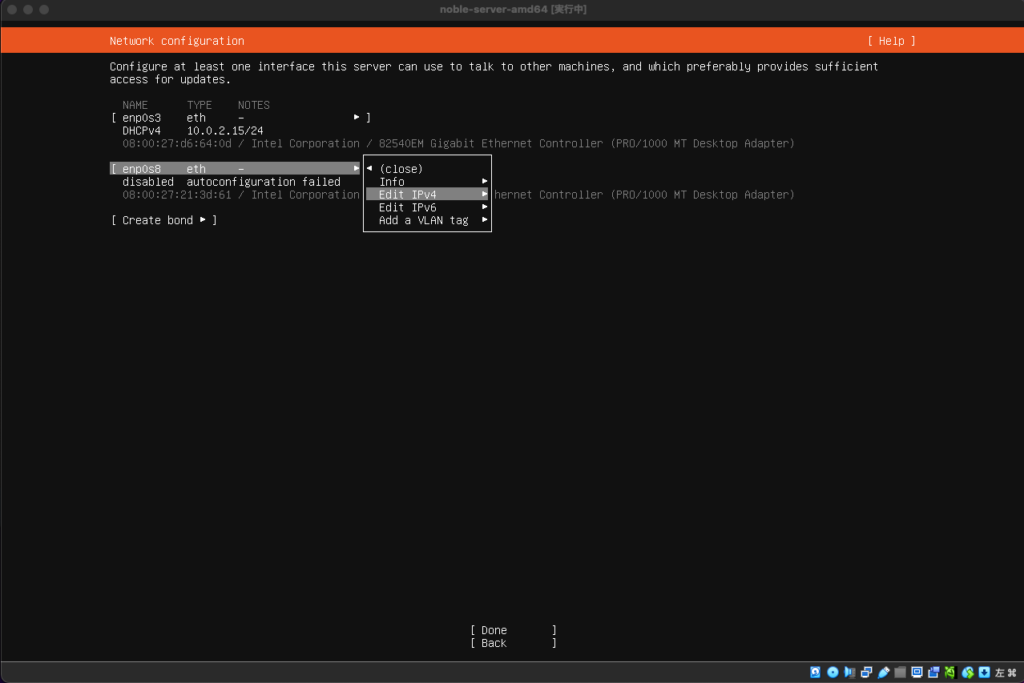Click the display monitor status icon
This screenshot has width=1024, height=683.
[917, 672]
